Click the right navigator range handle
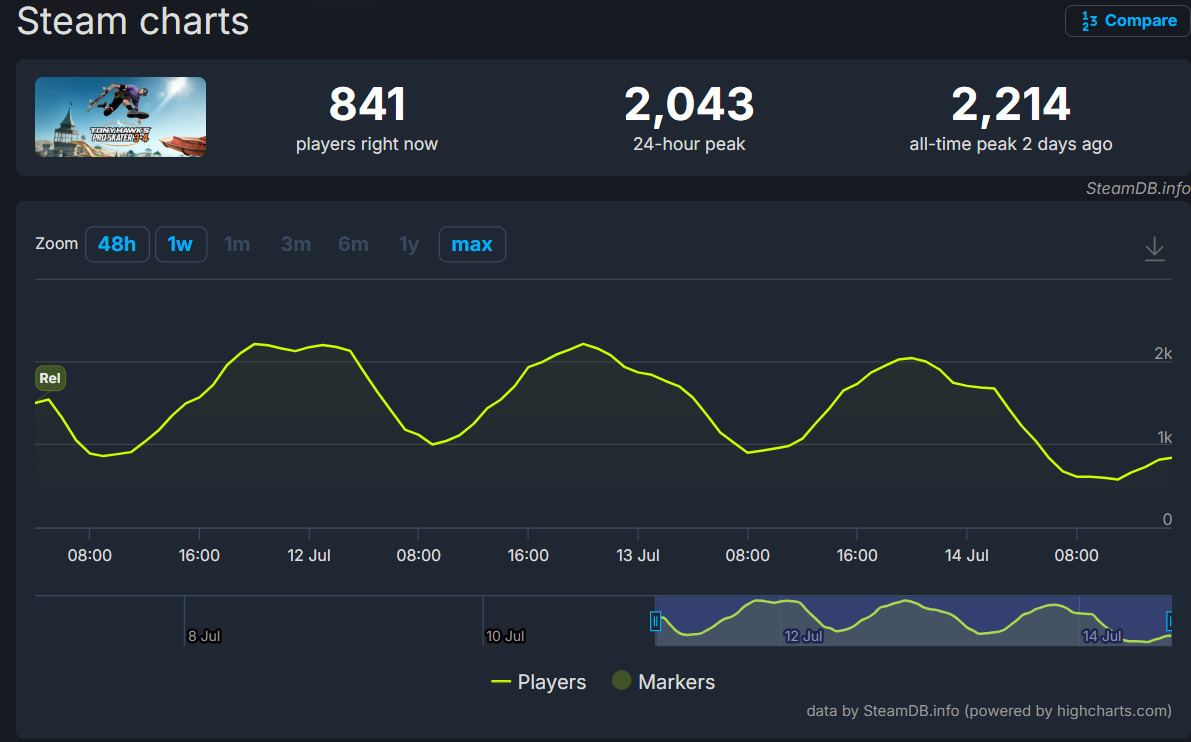Screen dimensions: 1191x742 [x=1172, y=621]
